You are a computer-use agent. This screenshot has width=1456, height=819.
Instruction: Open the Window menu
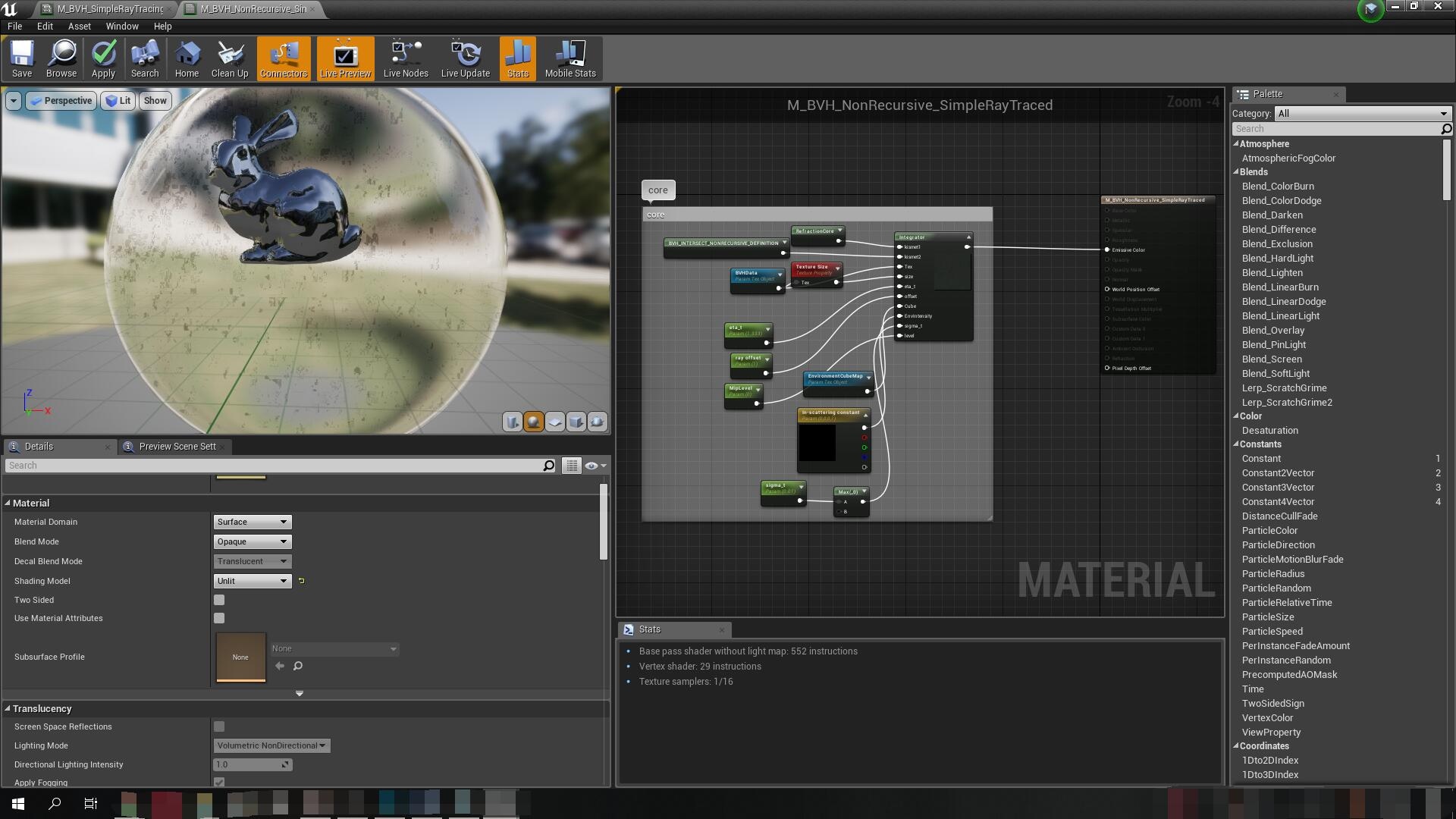(122, 26)
